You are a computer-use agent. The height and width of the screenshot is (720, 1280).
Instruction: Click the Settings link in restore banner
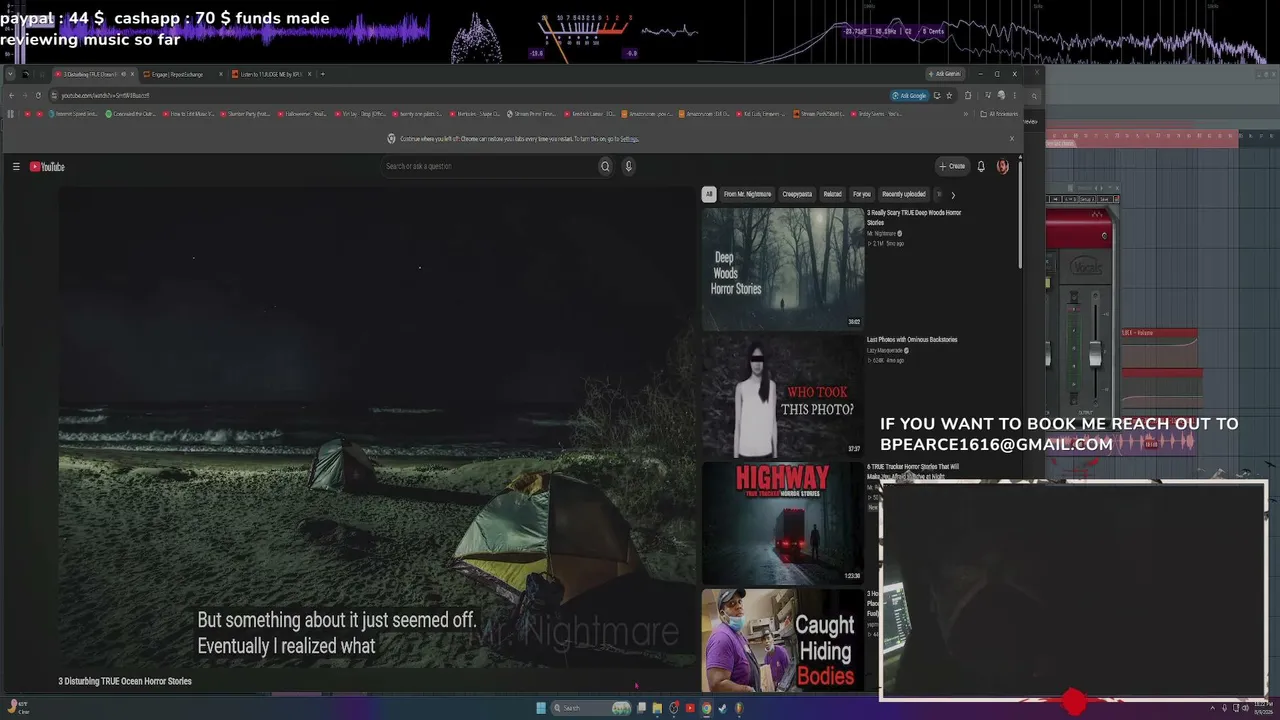tap(629, 139)
